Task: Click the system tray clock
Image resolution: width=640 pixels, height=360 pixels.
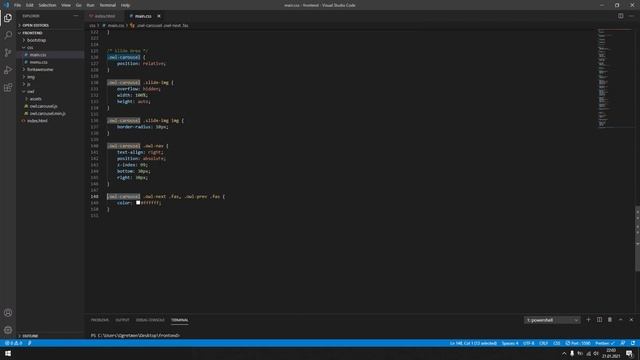Action: coord(611,353)
